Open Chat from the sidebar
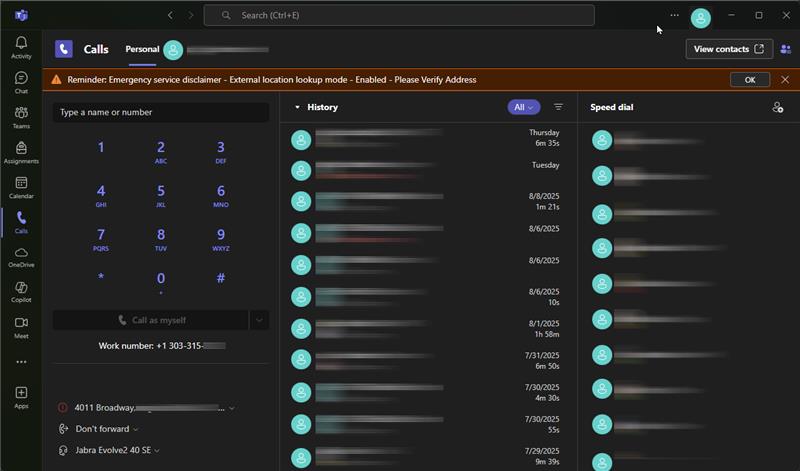This screenshot has height=471, width=800. pyautogui.click(x=21, y=82)
